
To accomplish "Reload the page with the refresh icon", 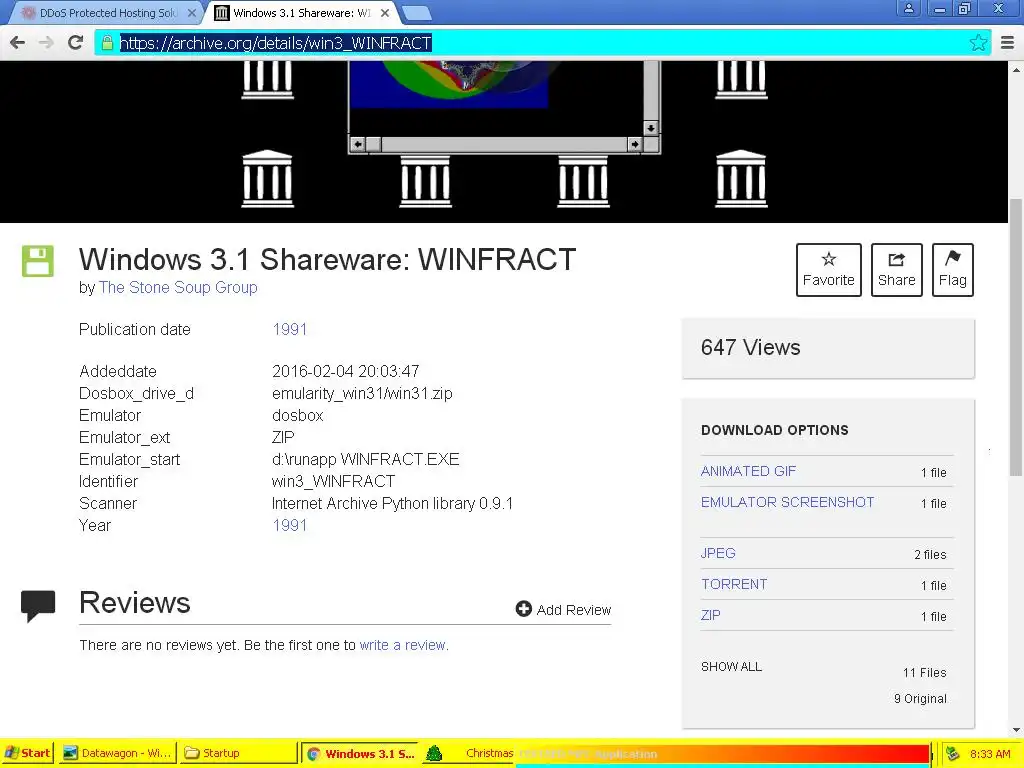I will 76,43.
